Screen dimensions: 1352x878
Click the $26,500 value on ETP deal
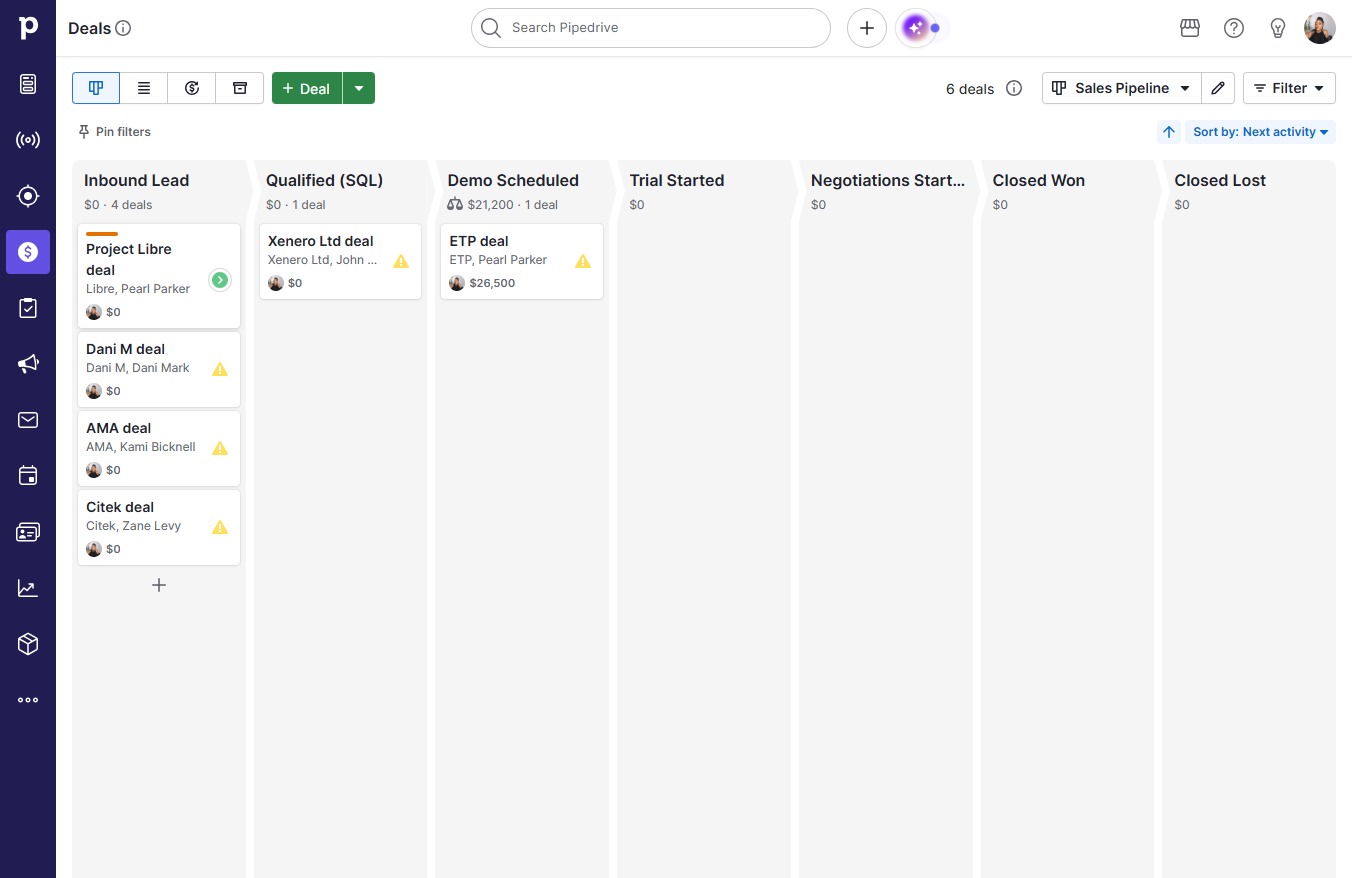492,283
